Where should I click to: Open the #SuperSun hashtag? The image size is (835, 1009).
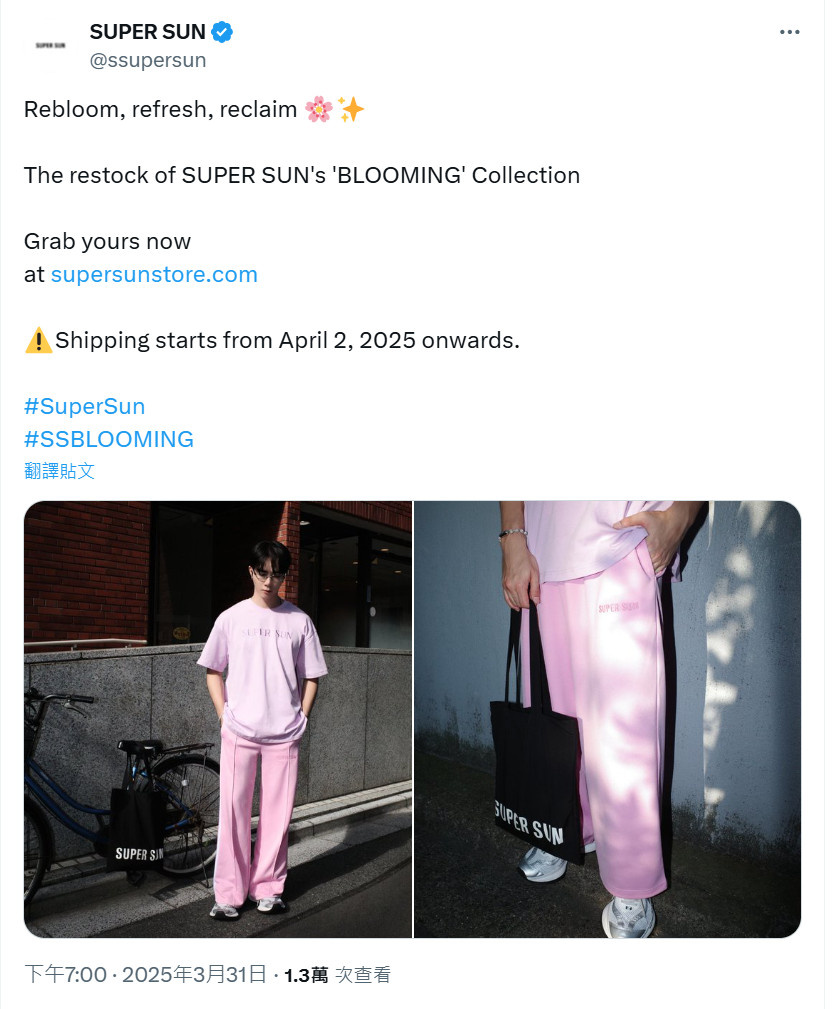[x=84, y=406]
